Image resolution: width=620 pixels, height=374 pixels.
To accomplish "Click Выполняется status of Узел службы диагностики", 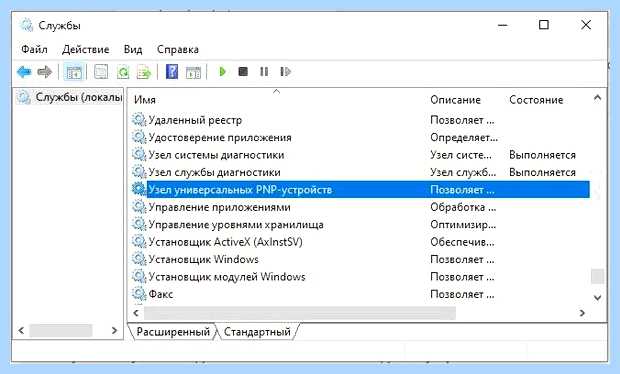I will [x=542, y=172].
